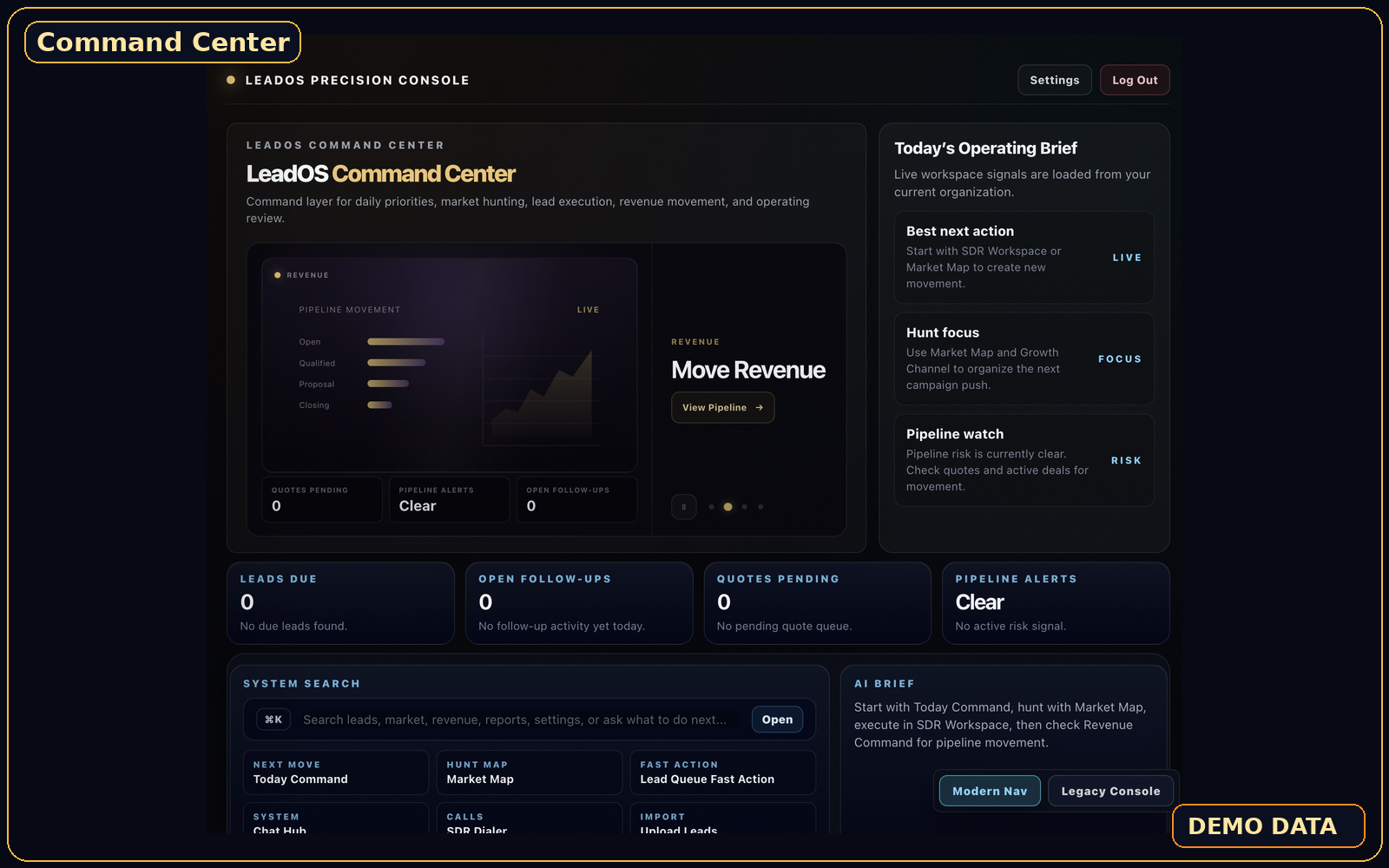
Task: Switch to Modern Nav mode
Action: tap(990, 791)
